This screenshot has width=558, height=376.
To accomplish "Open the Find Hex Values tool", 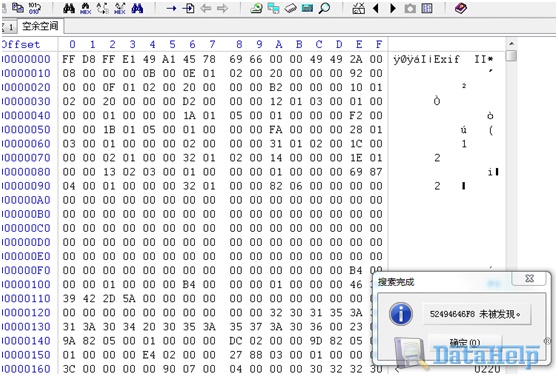I will click(x=86, y=8).
